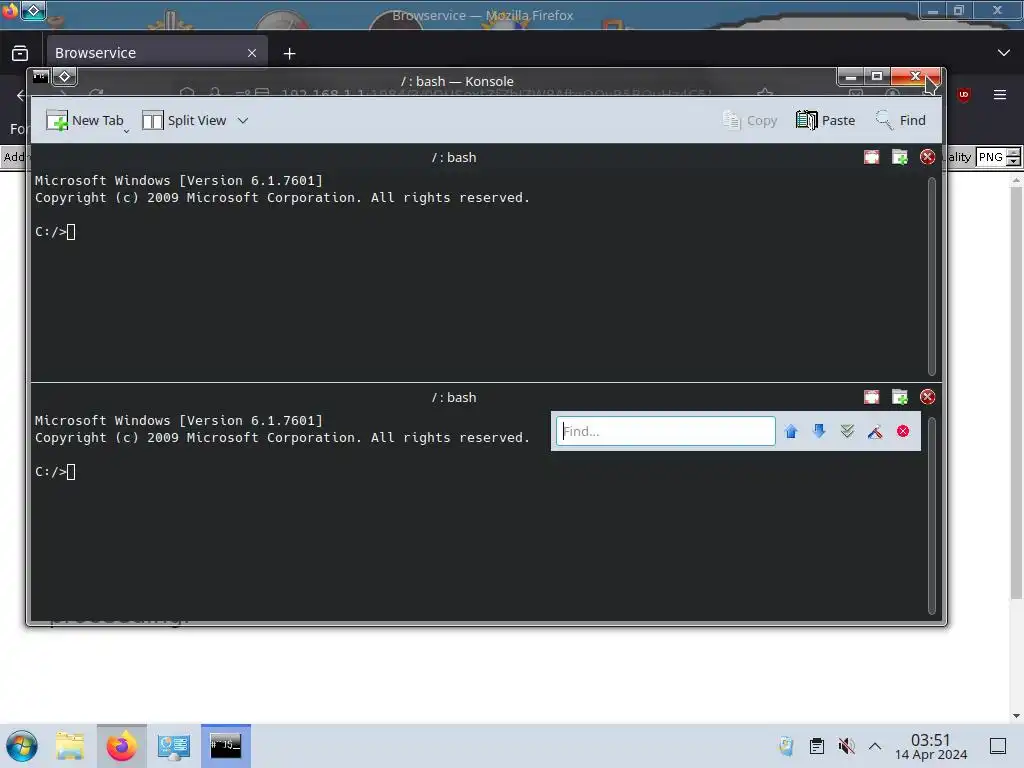The height and width of the screenshot is (768, 1024).
Task: Open Firefox hamburger application menu
Action: [x=1000, y=95]
